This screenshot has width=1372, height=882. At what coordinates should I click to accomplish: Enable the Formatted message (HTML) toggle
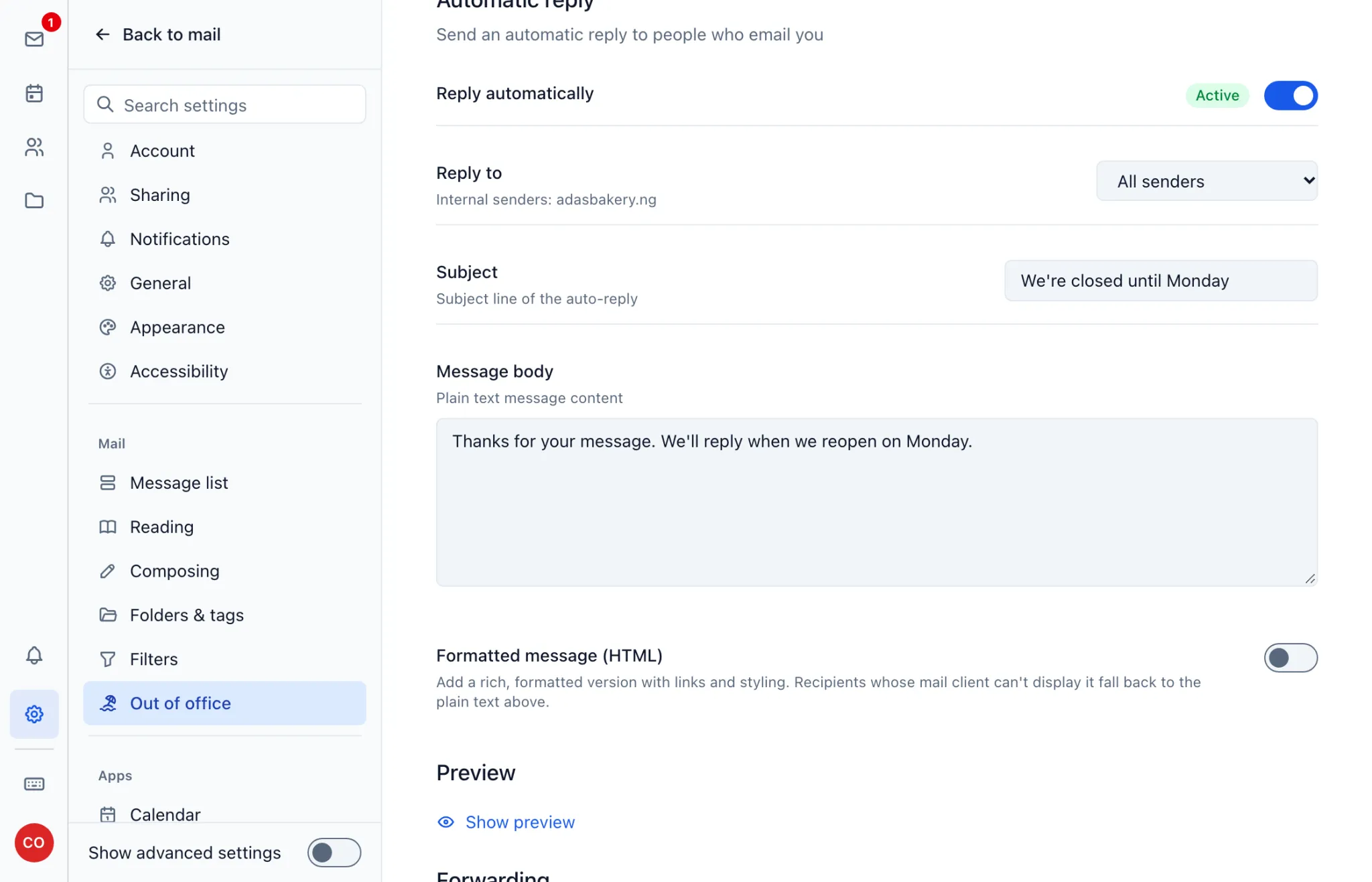point(1290,658)
